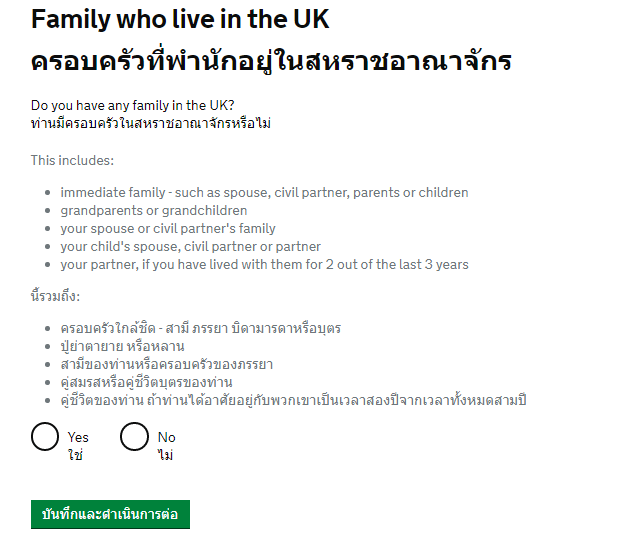Click the Thai "ใช่" label below Yes
Image resolution: width=622 pixels, height=539 pixels.
coord(75,455)
